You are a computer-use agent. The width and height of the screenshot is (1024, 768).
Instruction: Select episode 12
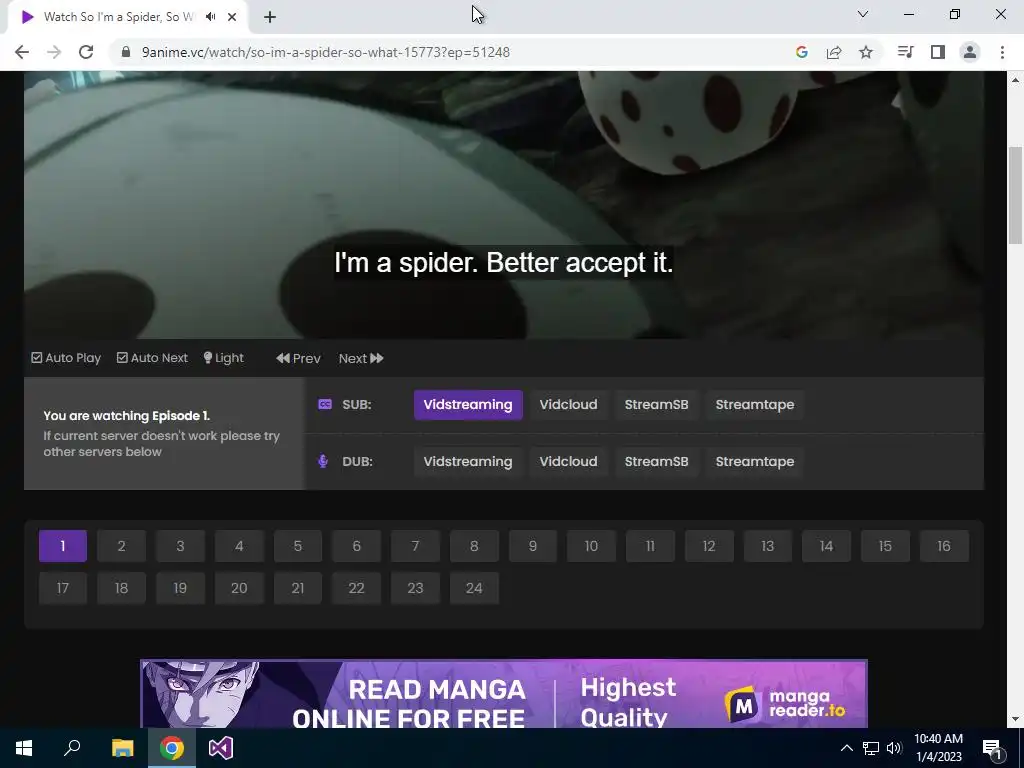(709, 546)
